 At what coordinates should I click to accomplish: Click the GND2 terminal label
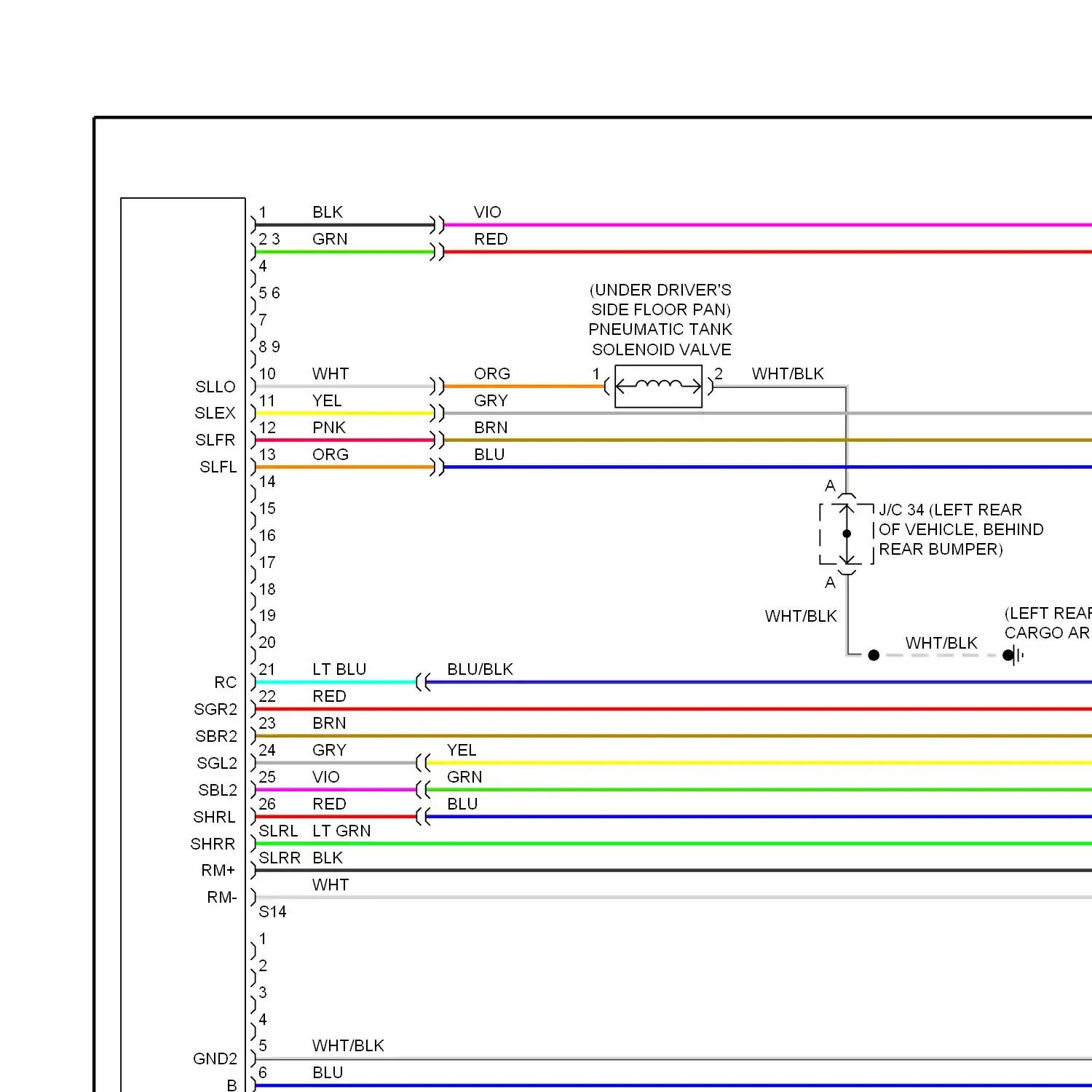[x=215, y=1059]
